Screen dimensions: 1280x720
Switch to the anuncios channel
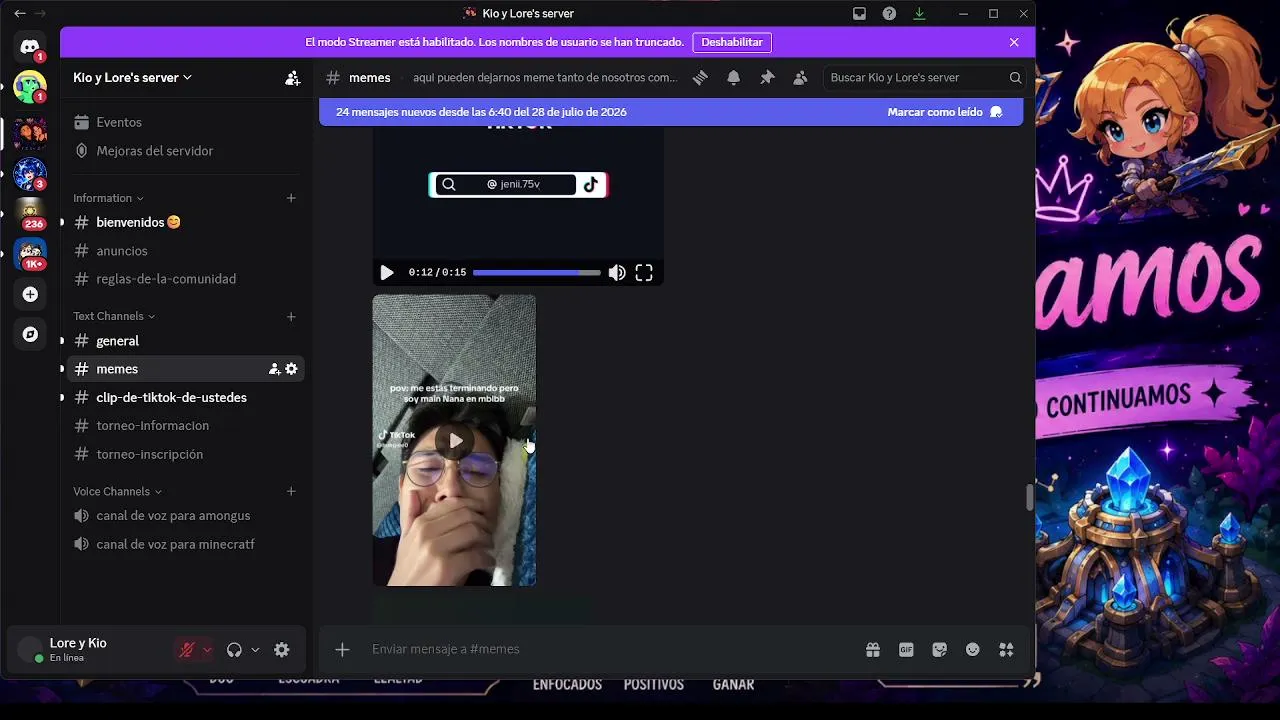click(186, 251)
